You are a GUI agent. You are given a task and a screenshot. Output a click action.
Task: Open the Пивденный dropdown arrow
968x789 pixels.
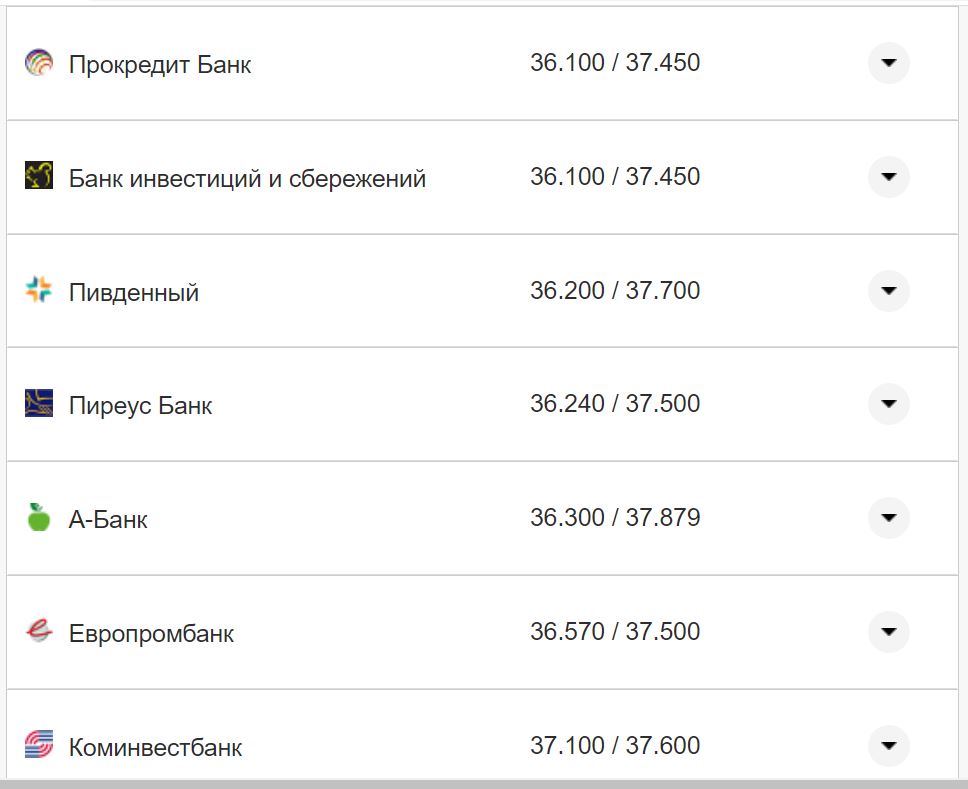click(888, 290)
